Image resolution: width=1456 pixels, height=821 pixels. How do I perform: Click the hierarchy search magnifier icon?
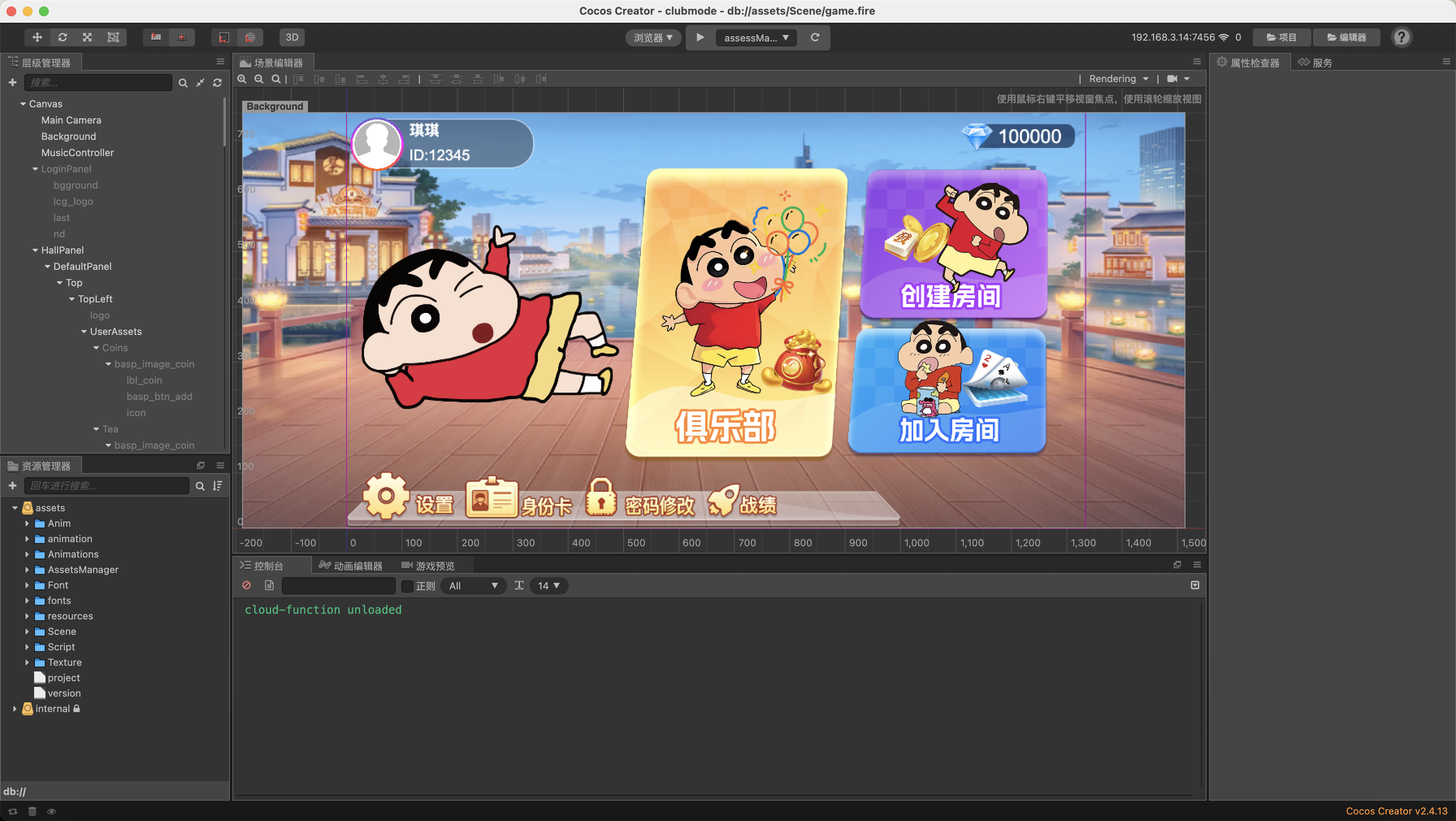click(x=182, y=83)
